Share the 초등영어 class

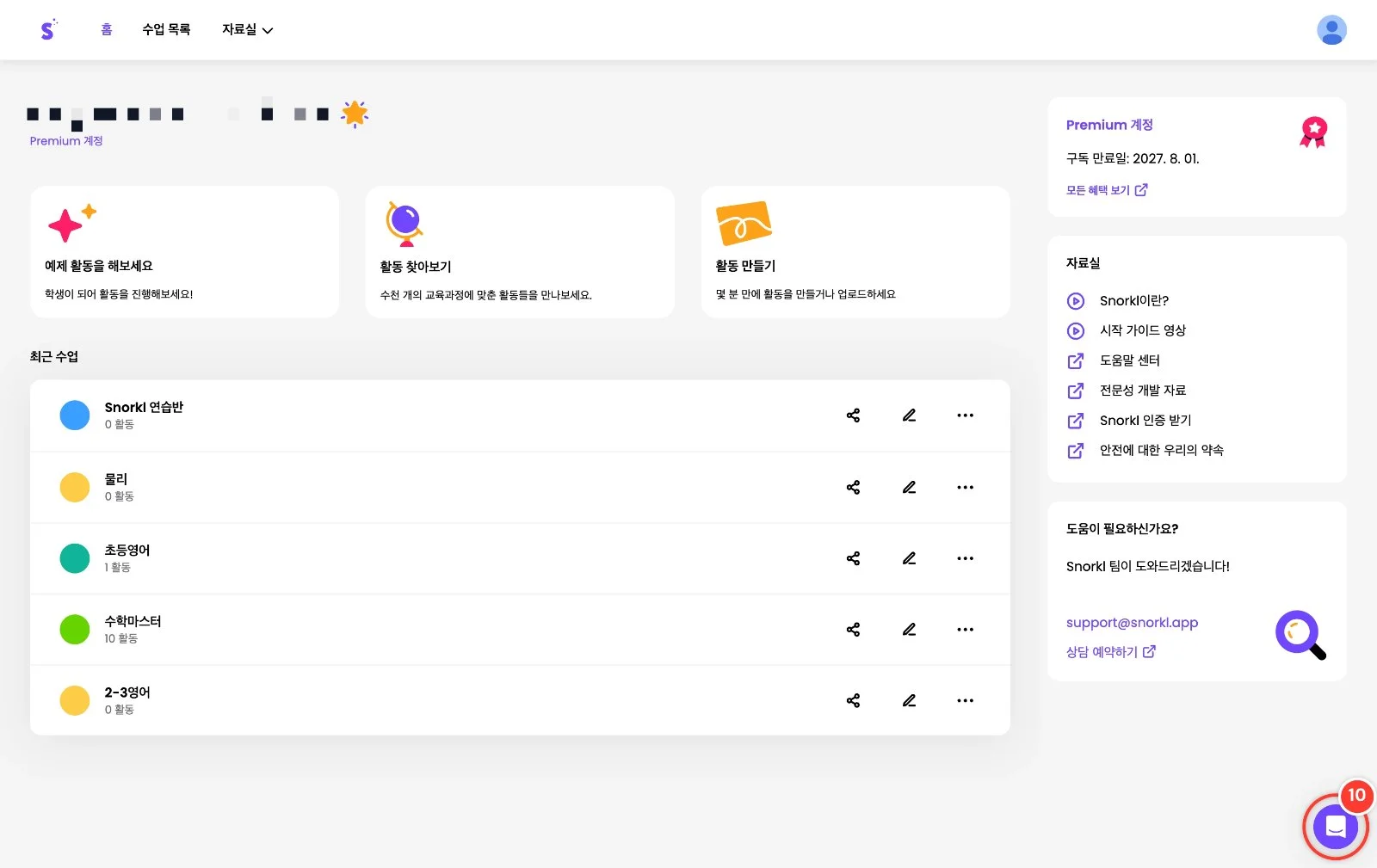point(853,558)
